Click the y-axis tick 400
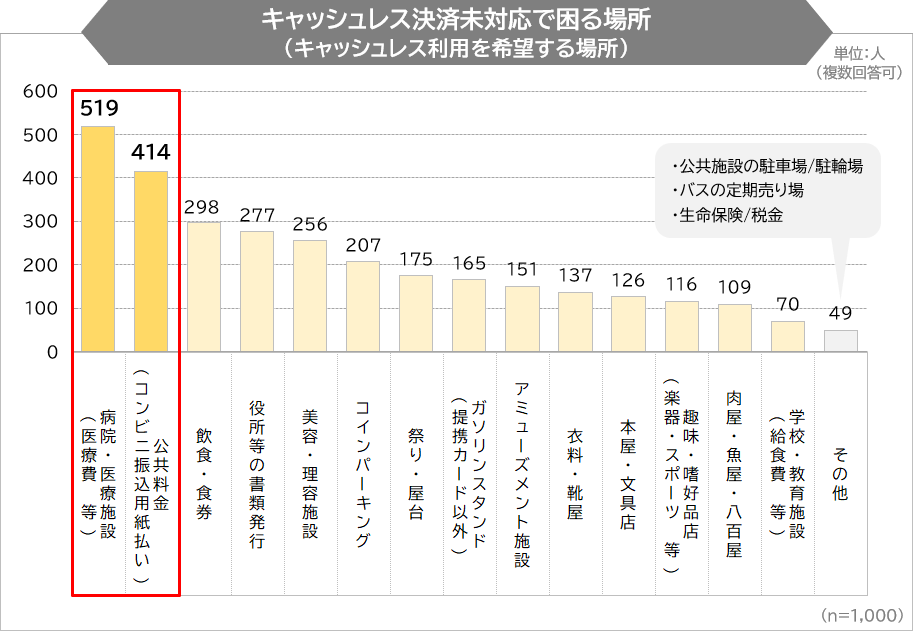The image size is (913, 631). click(x=40, y=178)
